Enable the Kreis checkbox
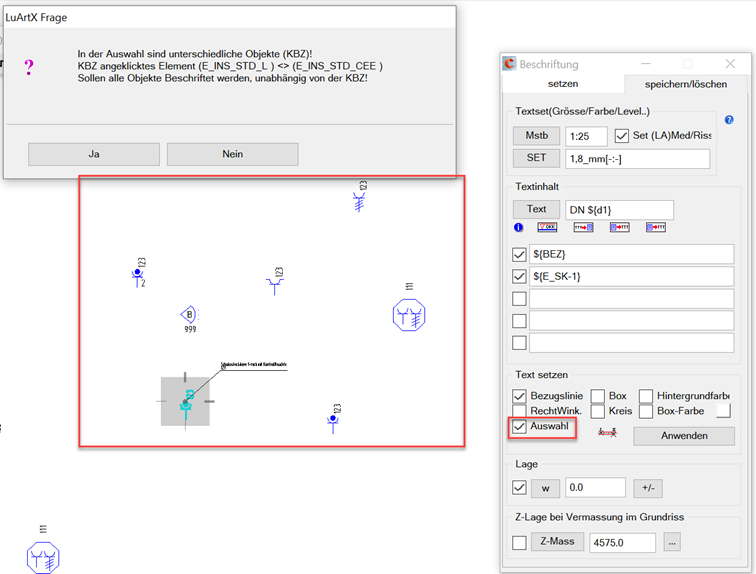The height and width of the screenshot is (574, 756). coord(597,411)
